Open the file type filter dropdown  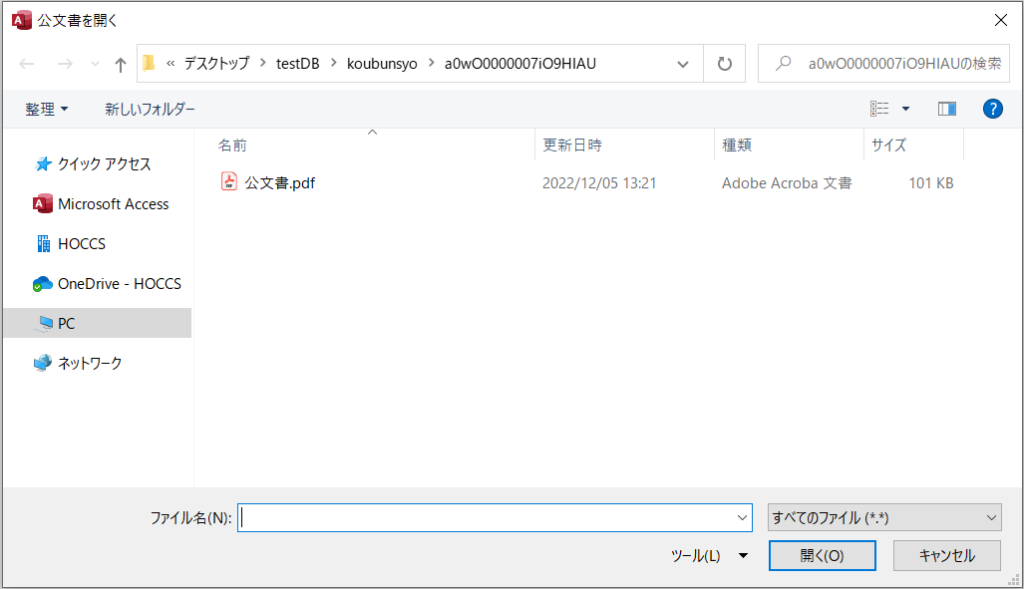tap(883, 517)
